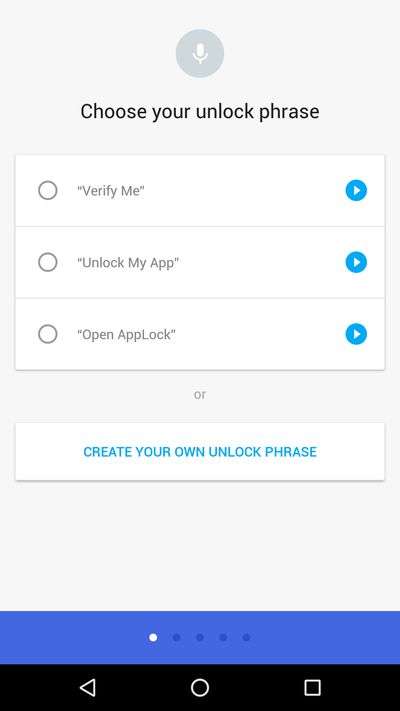Screen dimensions: 400x711
Task: Play the "Verify Me" phrase sample
Action: click(x=356, y=190)
